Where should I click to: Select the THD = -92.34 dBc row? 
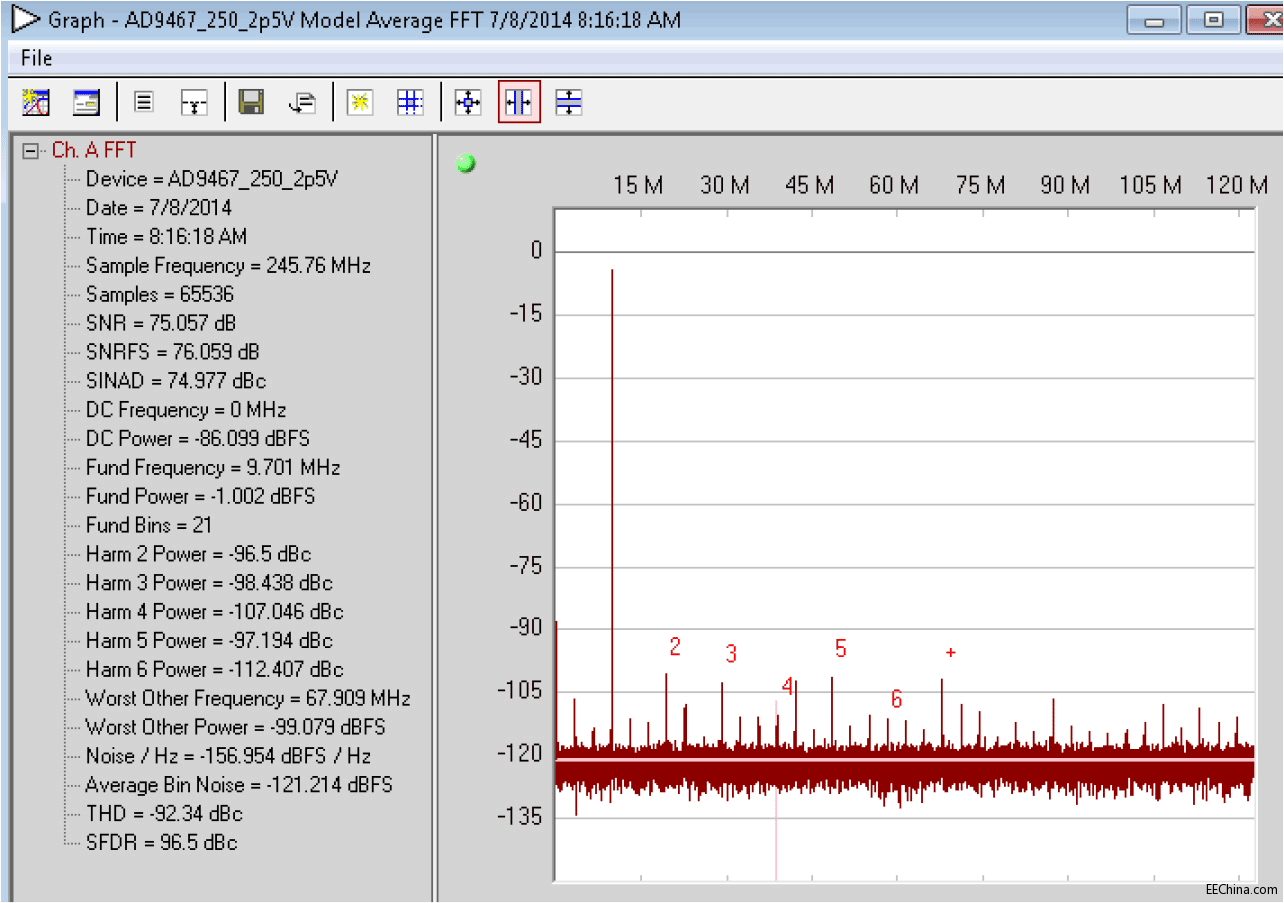164,814
